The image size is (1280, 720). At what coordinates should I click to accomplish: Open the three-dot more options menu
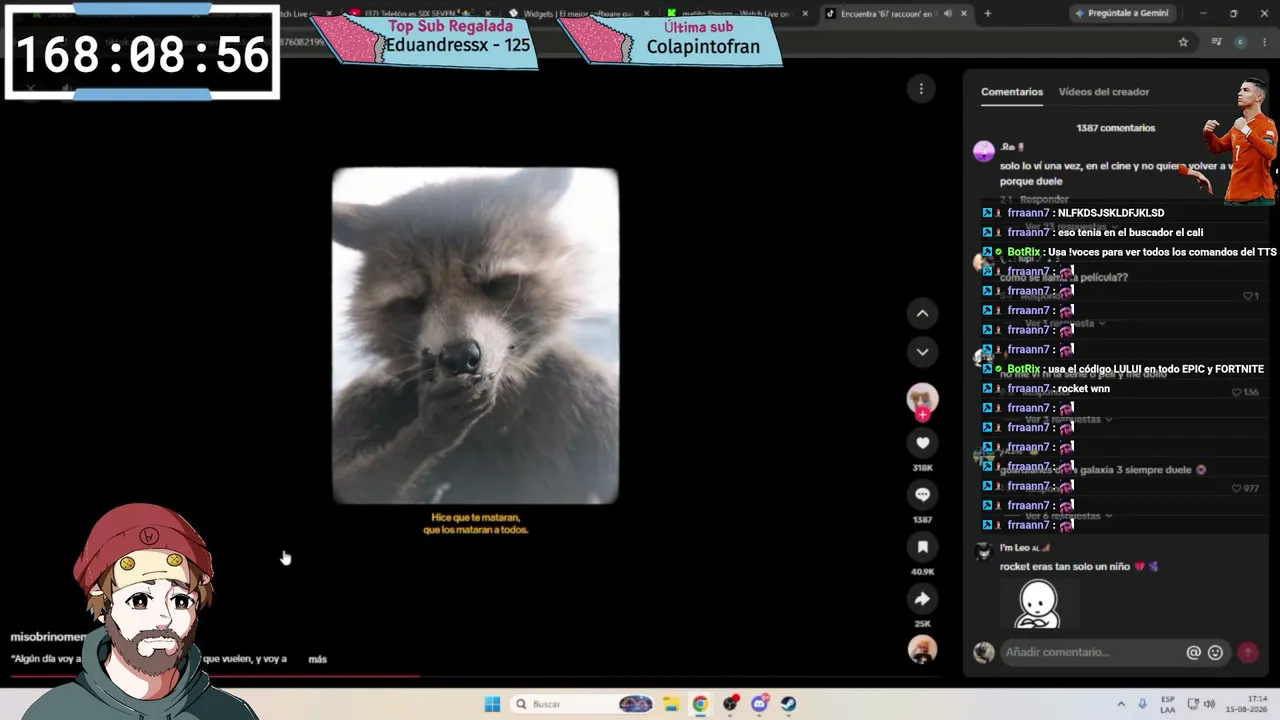[x=921, y=89]
